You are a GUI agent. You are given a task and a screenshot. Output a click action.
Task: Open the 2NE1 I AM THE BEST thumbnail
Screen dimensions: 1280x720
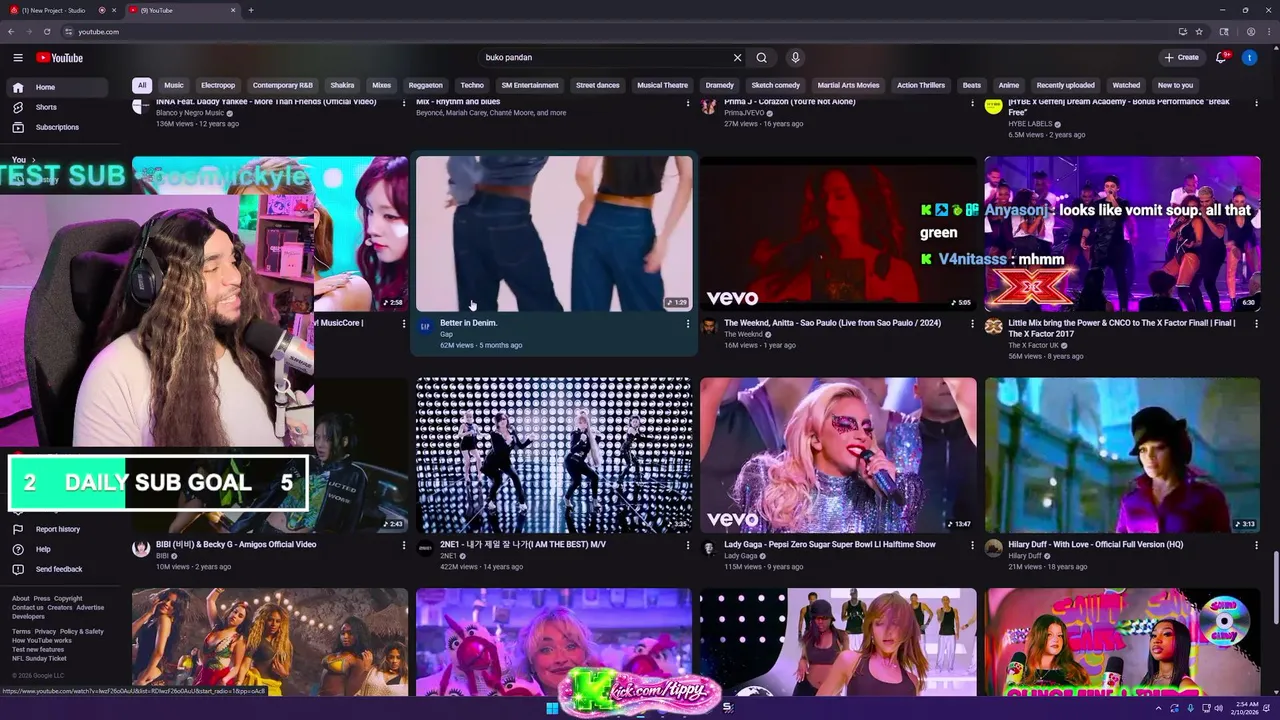tap(554, 455)
